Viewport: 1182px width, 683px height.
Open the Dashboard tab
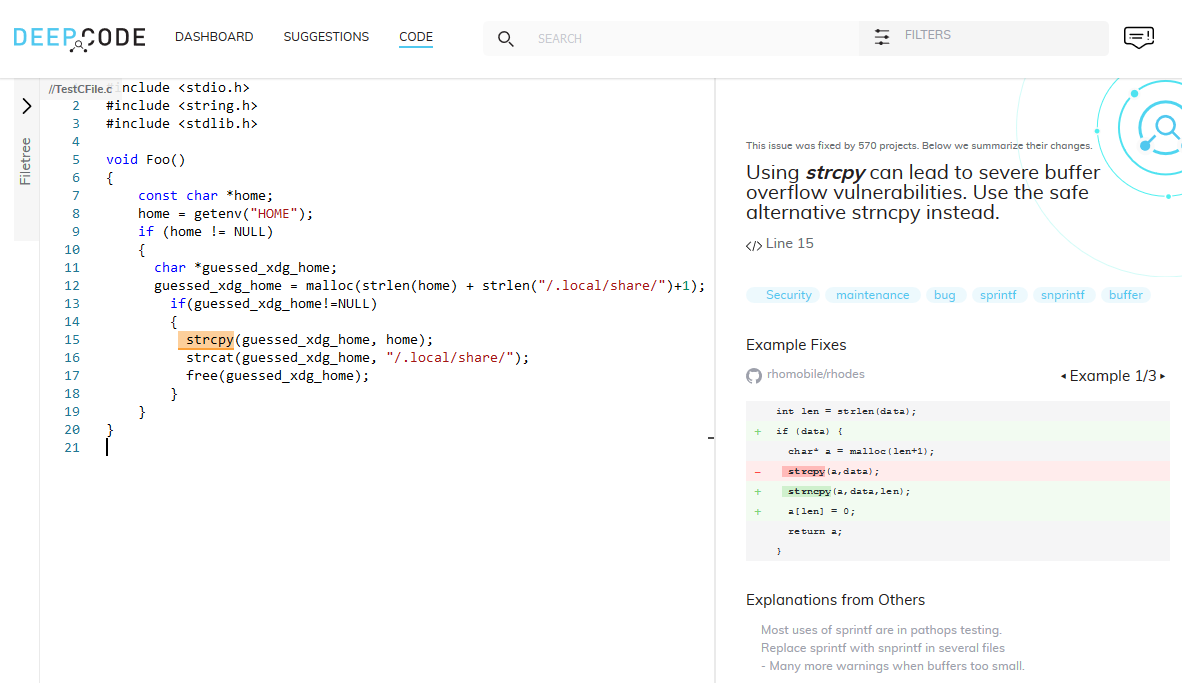(214, 37)
